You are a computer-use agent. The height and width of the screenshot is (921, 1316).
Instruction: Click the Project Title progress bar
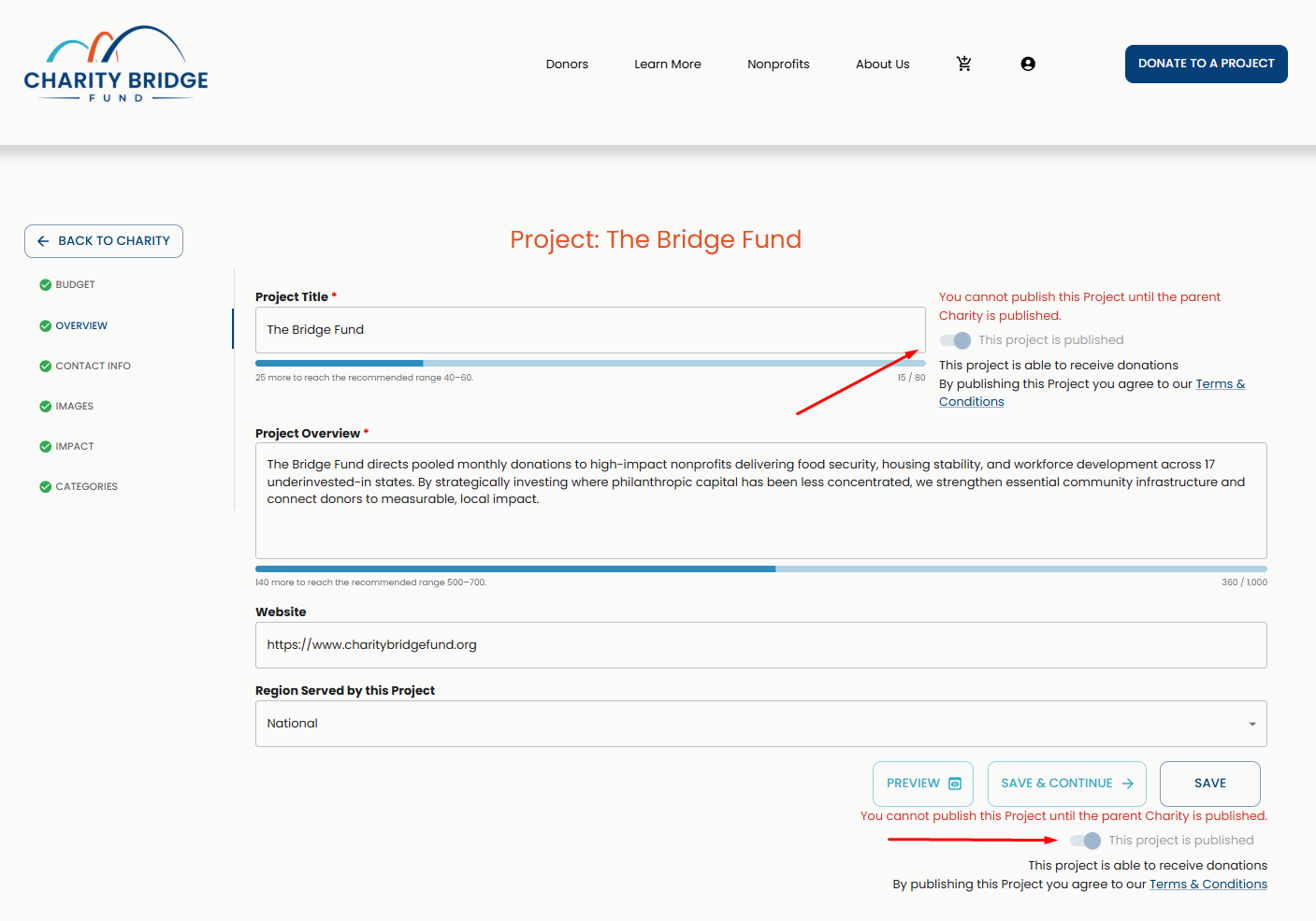tap(589, 363)
